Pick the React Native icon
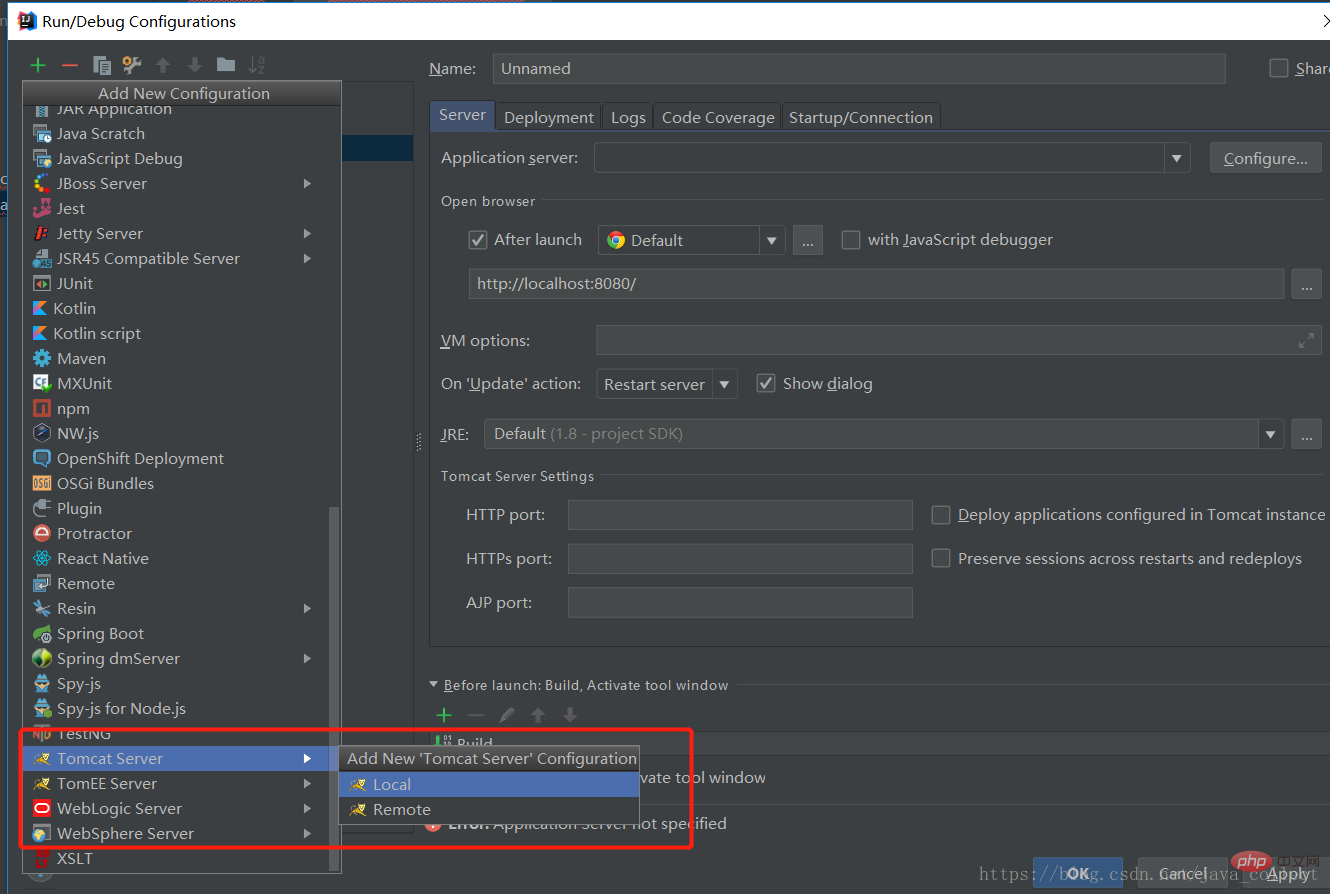 pyautogui.click(x=42, y=558)
